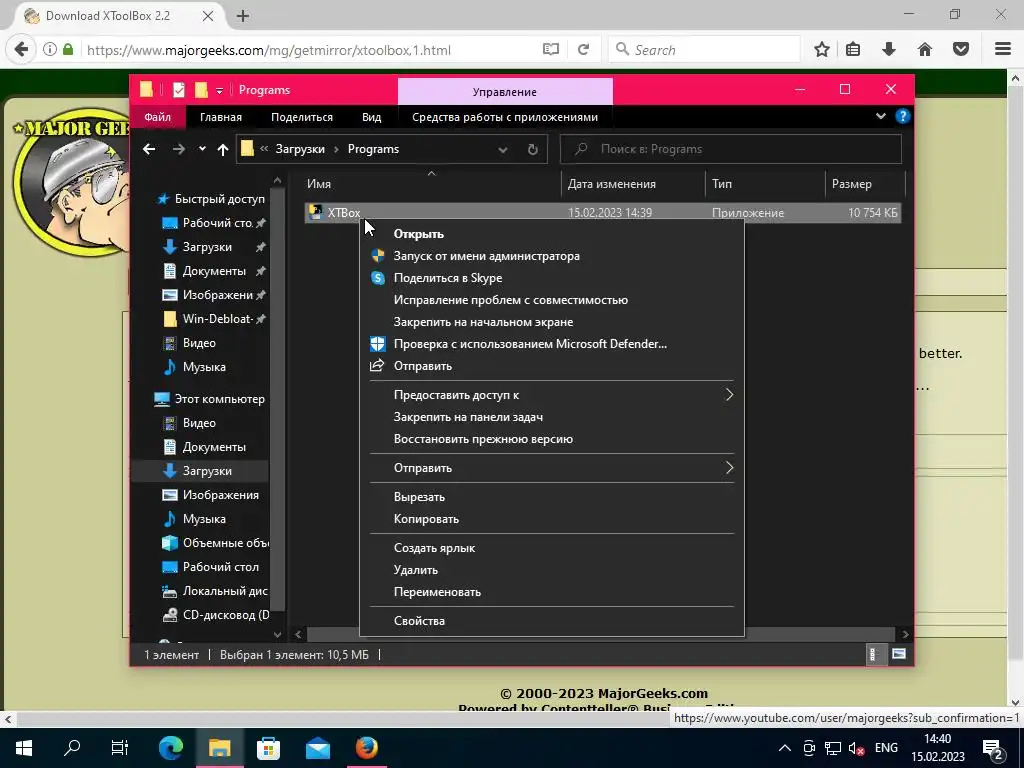This screenshot has width=1024, height=768.
Task: Click the Quick Access properties checkmark icon
Action: [179, 90]
